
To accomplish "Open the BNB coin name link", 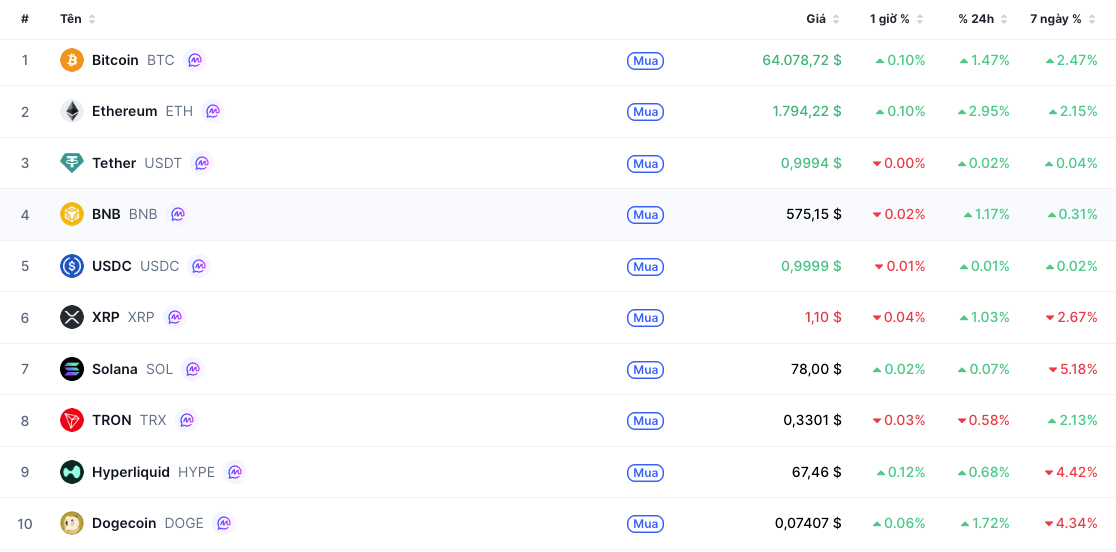I will coord(106,214).
